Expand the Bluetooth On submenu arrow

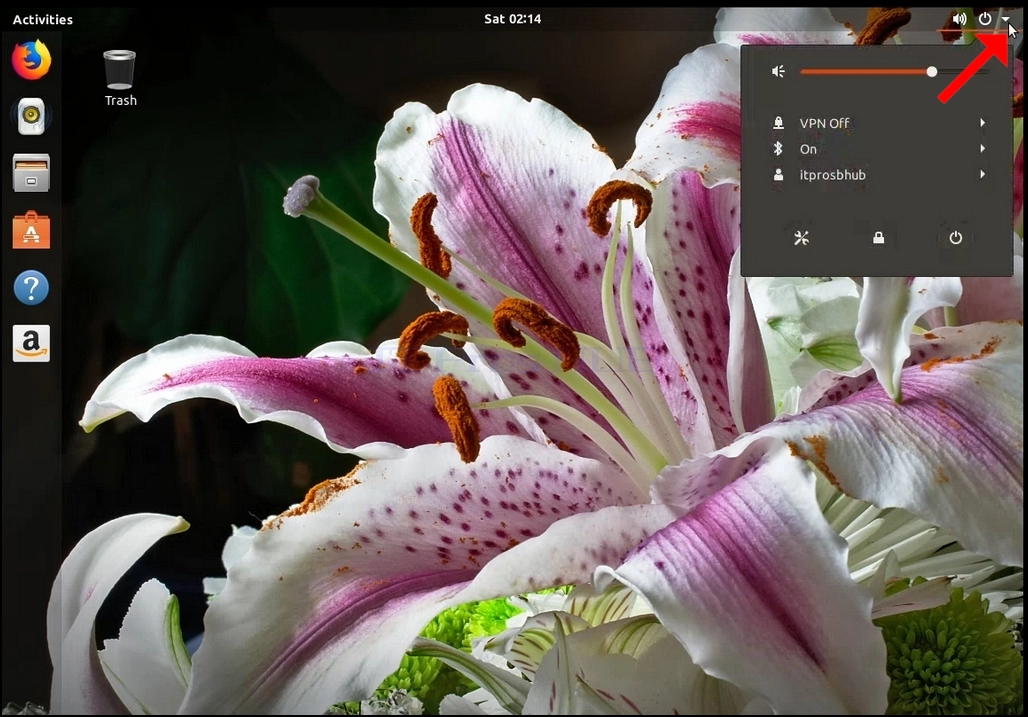[x=982, y=149]
